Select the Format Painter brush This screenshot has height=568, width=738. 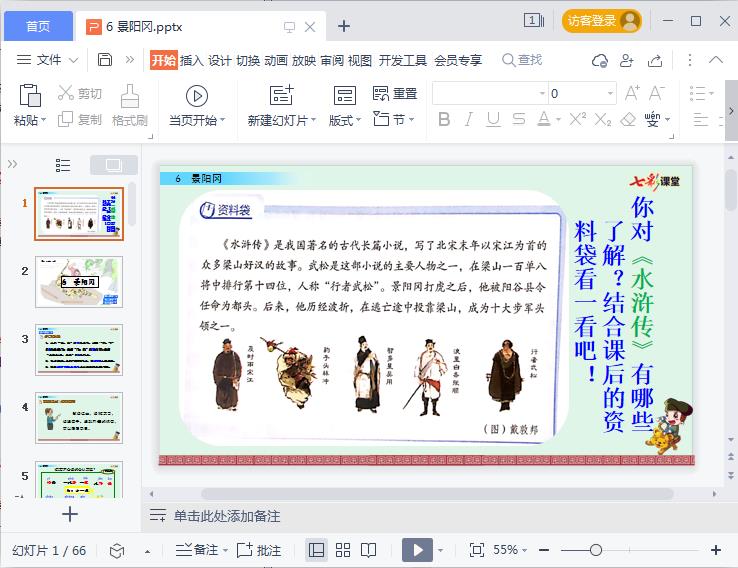coord(130,106)
